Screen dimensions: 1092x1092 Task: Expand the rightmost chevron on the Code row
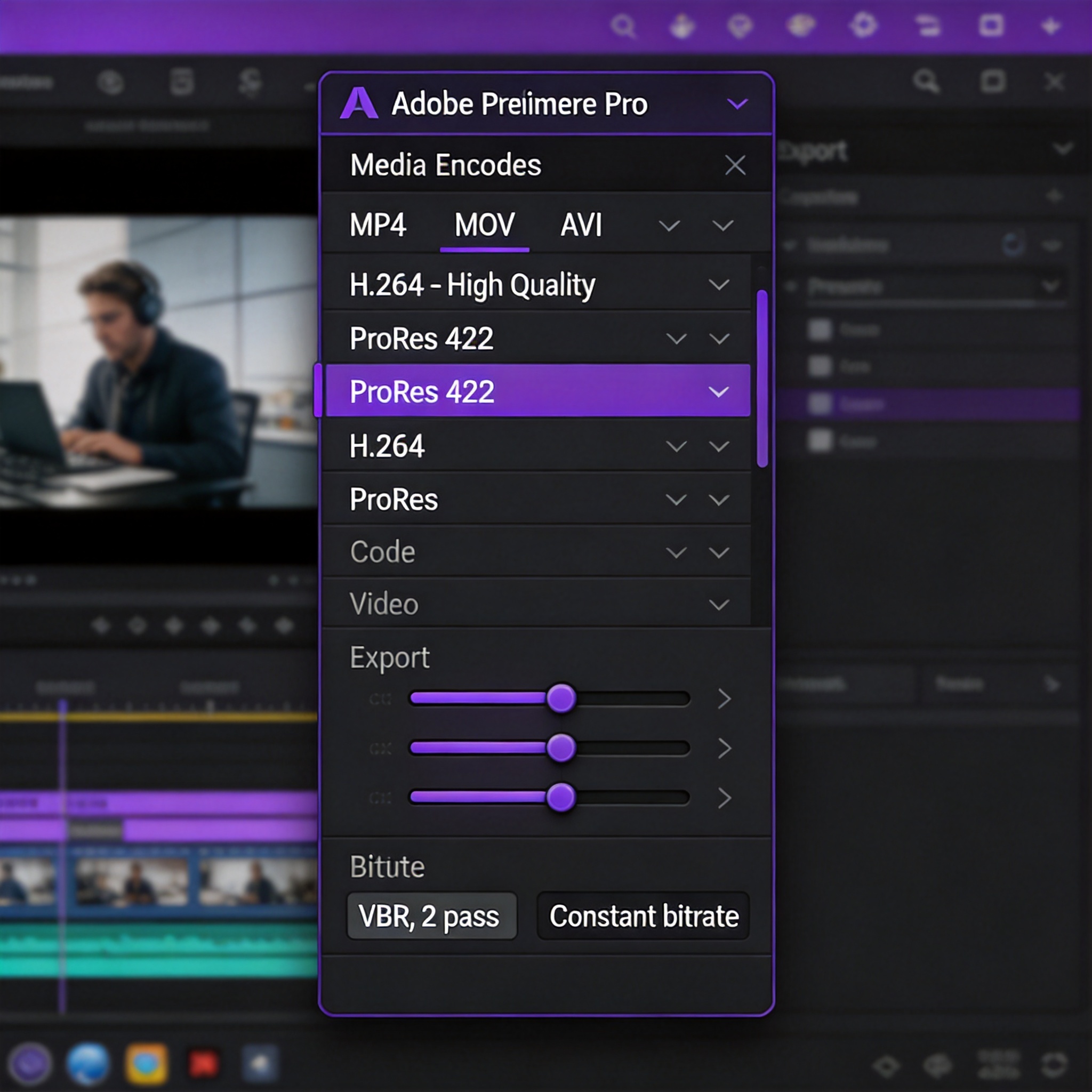(718, 552)
